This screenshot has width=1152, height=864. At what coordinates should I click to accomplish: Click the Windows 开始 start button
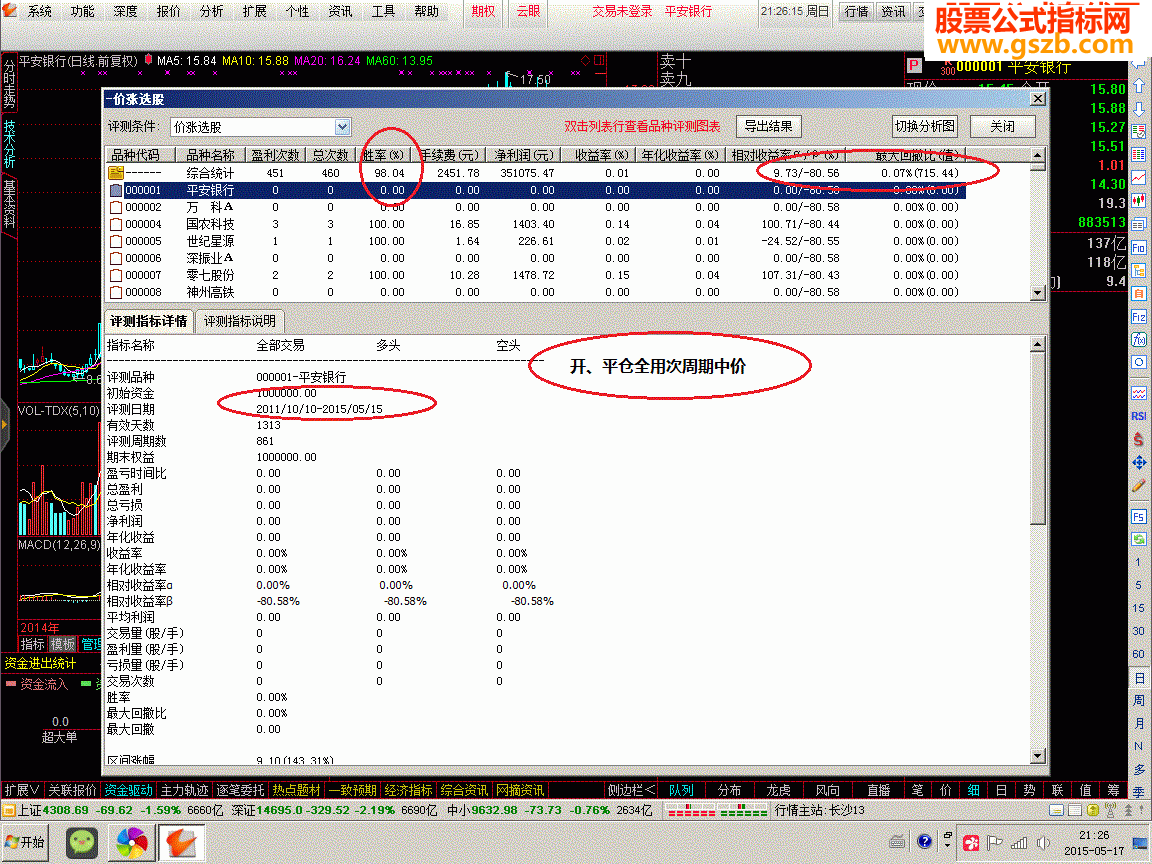click(x=24, y=842)
